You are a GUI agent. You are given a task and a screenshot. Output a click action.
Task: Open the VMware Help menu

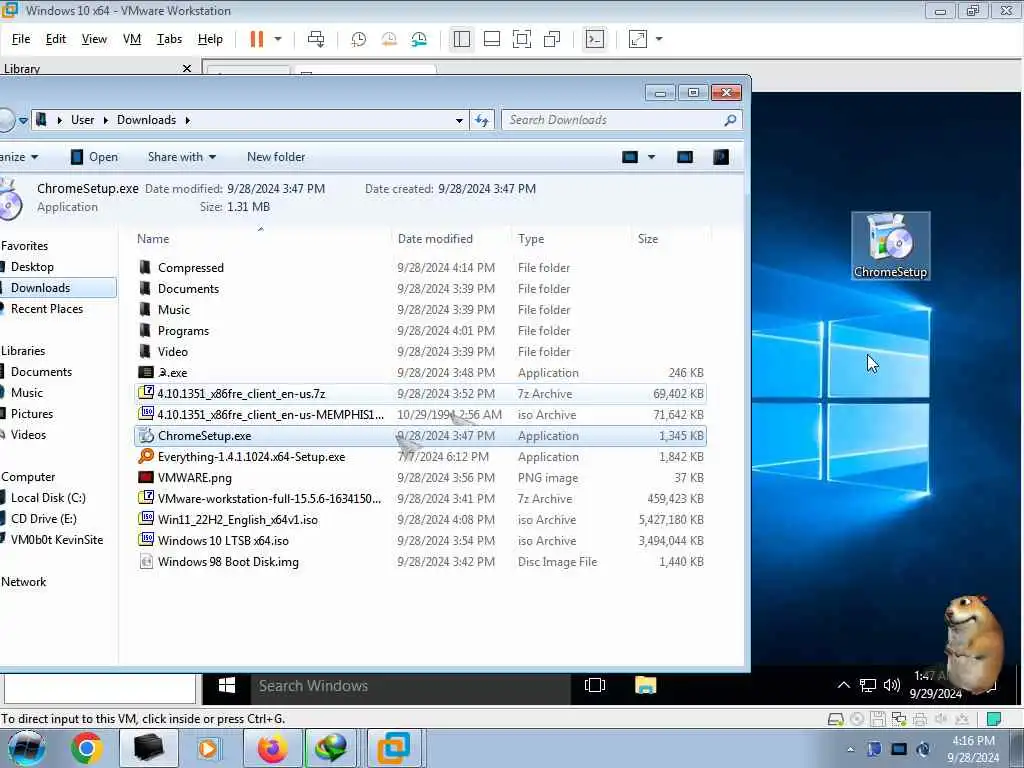pos(210,39)
